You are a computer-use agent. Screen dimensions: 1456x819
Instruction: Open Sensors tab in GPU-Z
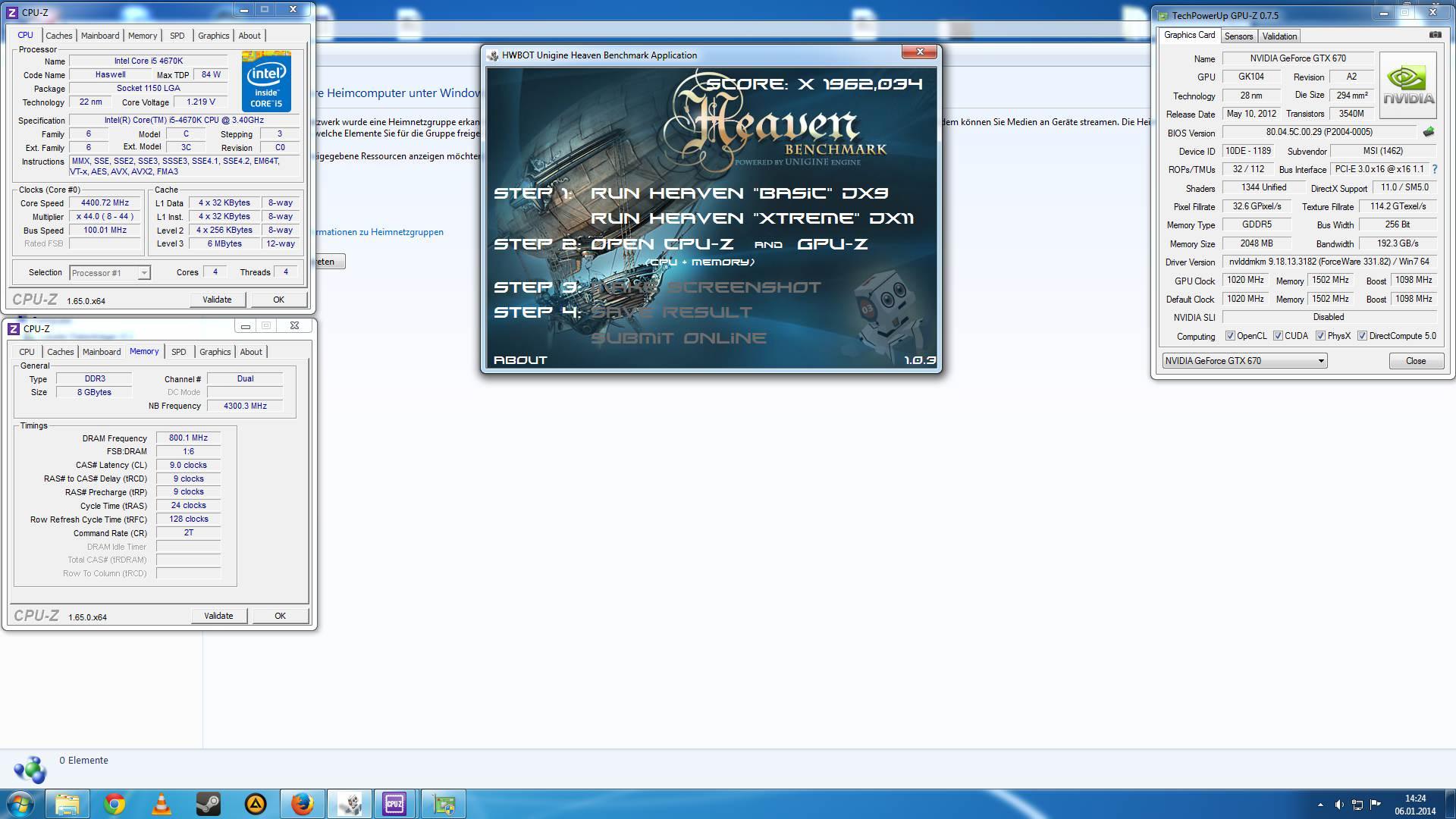click(x=1238, y=36)
